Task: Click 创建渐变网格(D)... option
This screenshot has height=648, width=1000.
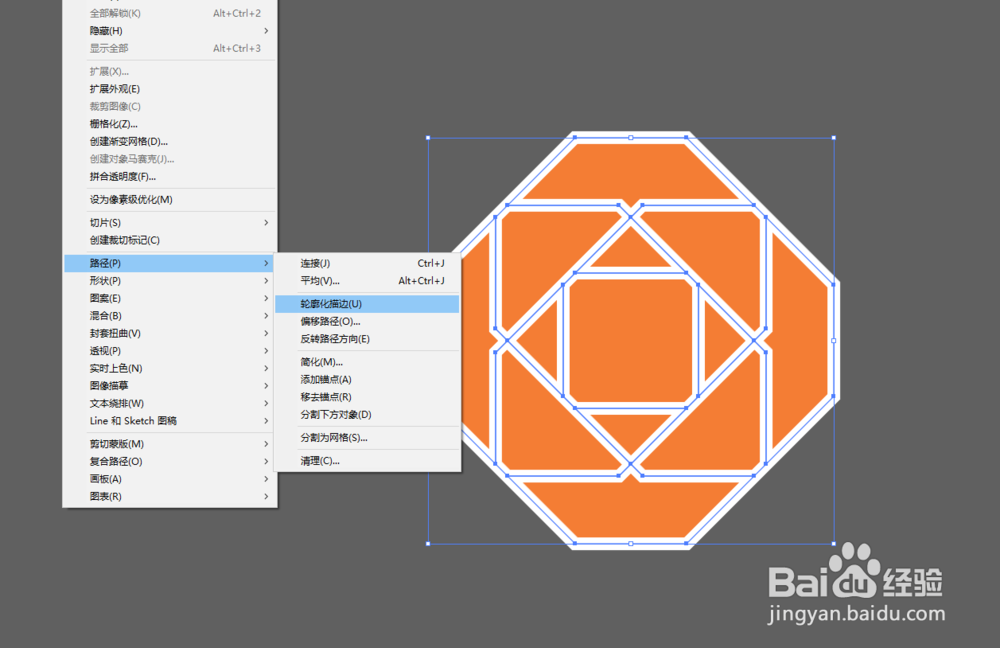Action: click(170, 142)
